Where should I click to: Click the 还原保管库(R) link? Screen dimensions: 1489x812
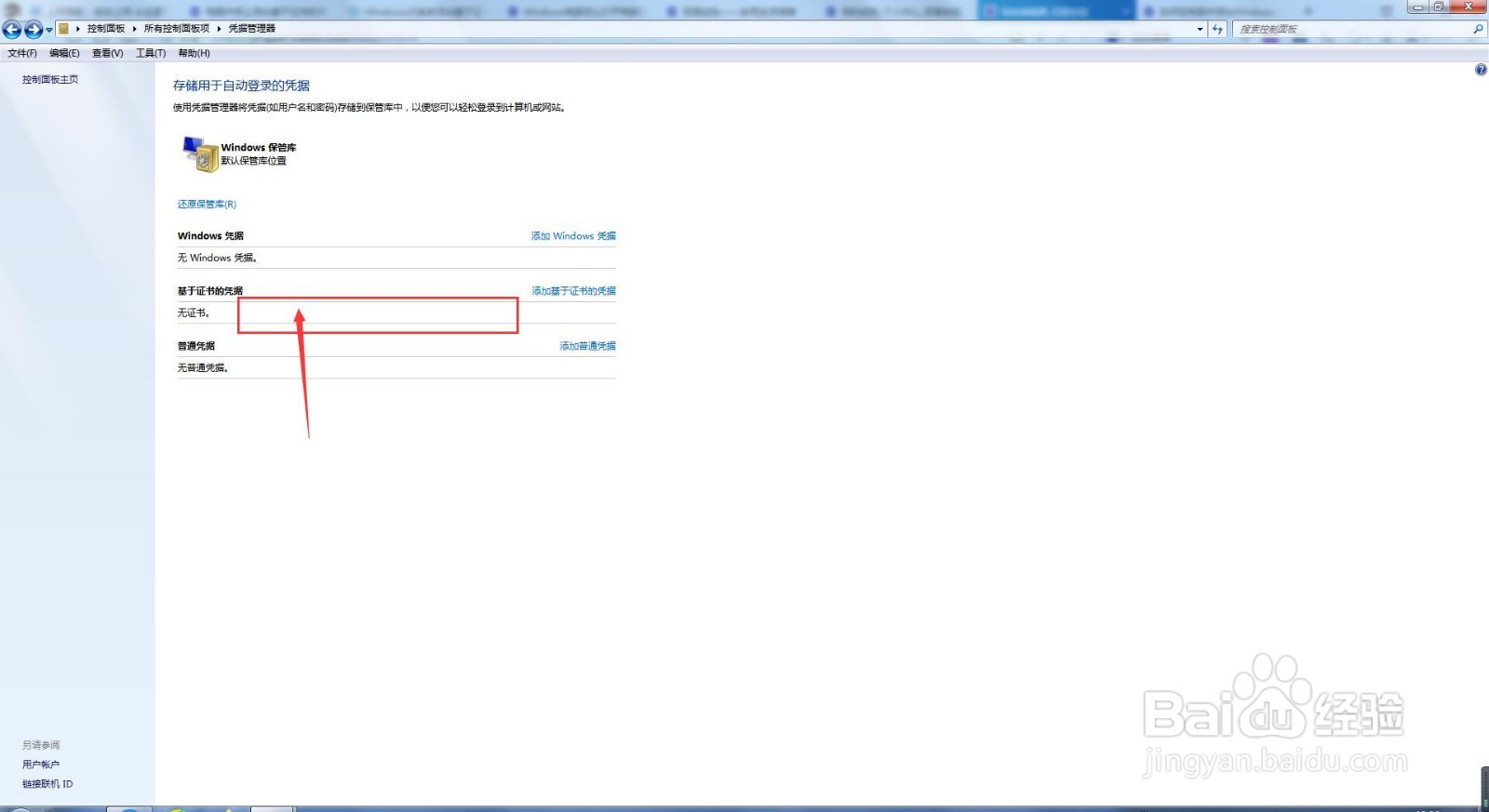coord(207,204)
